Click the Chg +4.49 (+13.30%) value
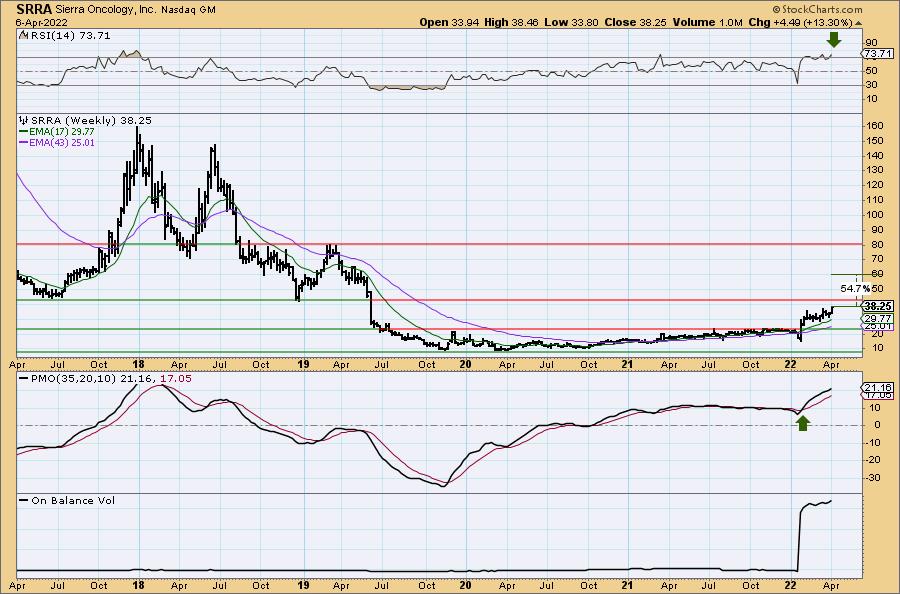Image resolution: width=900 pixels, height=594 pixels. tap(801, 22)
